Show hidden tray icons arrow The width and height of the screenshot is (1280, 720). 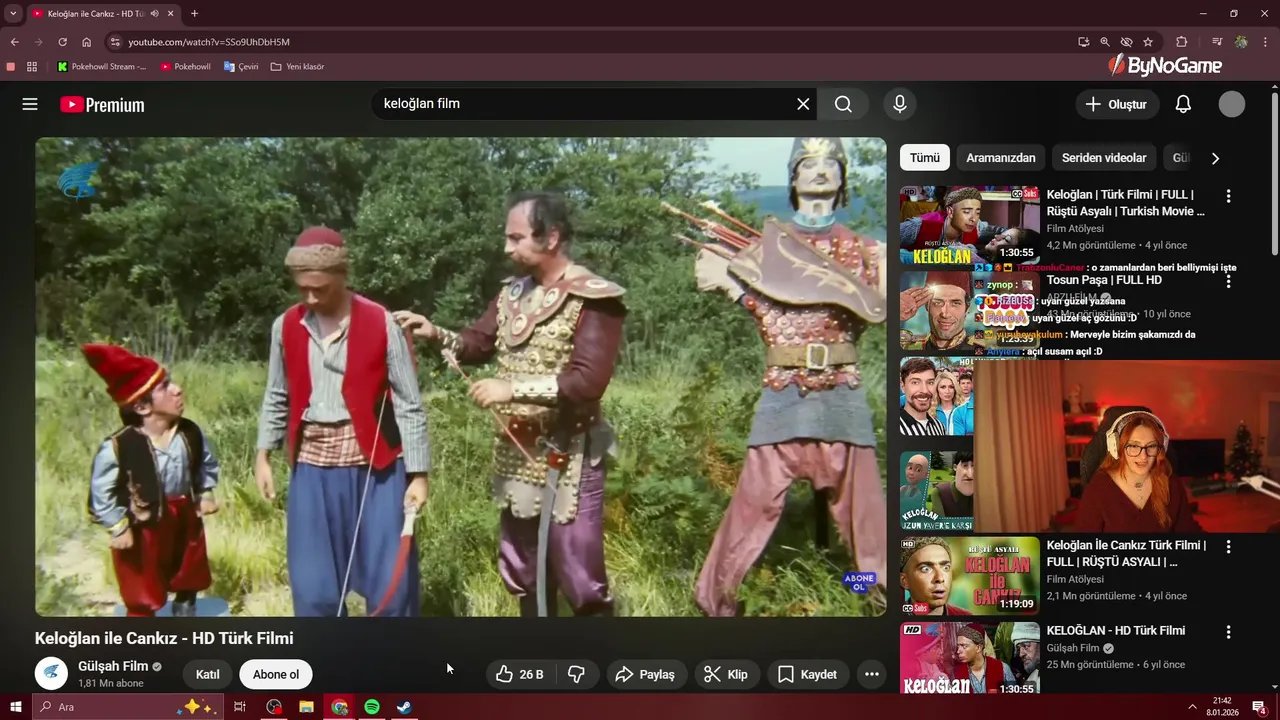pos(1192,707)
